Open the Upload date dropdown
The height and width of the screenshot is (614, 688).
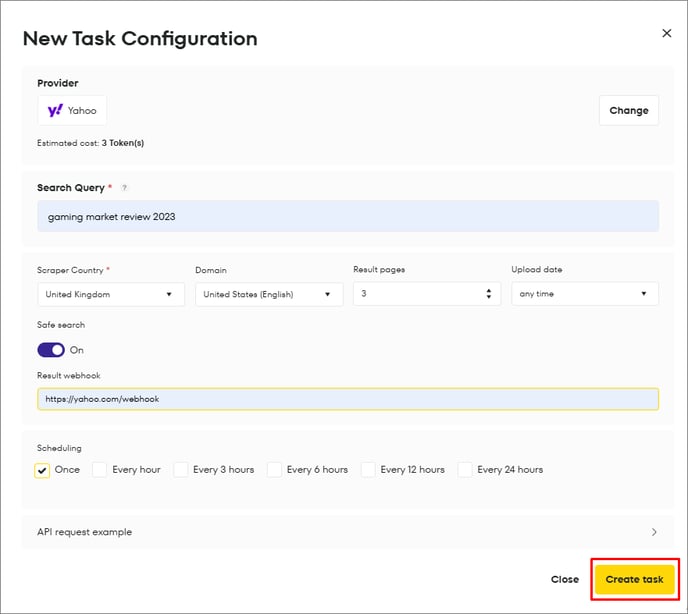pyautogui.click(x=584, y=294)
